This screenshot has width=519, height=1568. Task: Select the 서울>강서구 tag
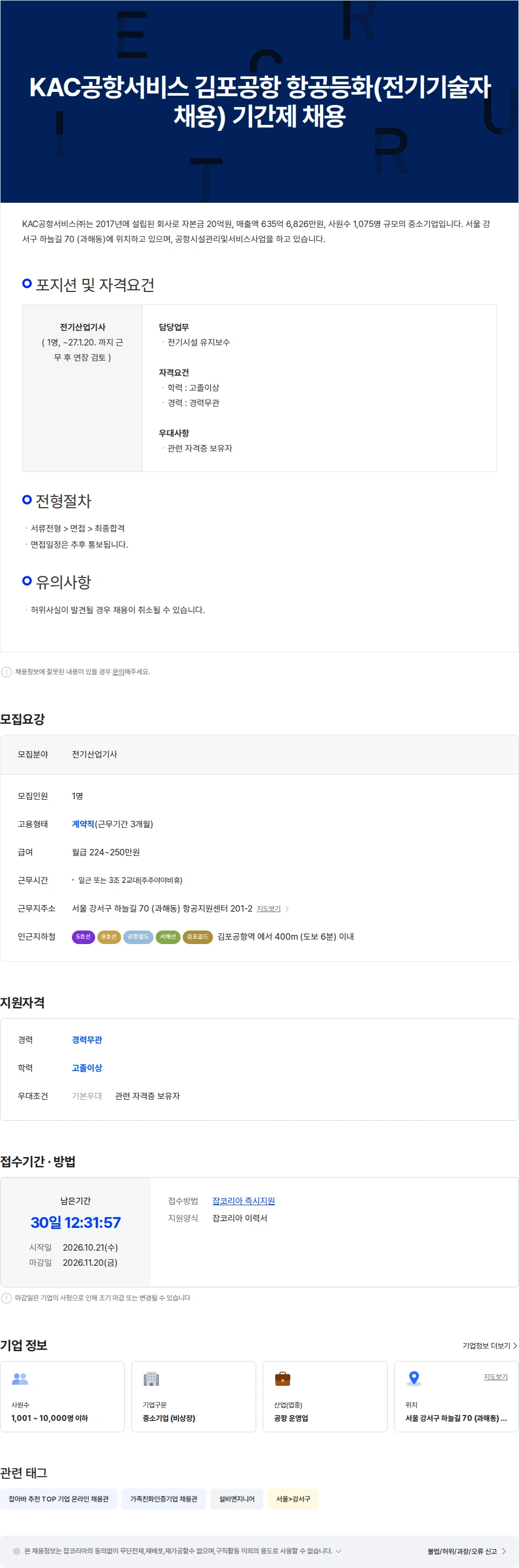[x=293, y=1499]
